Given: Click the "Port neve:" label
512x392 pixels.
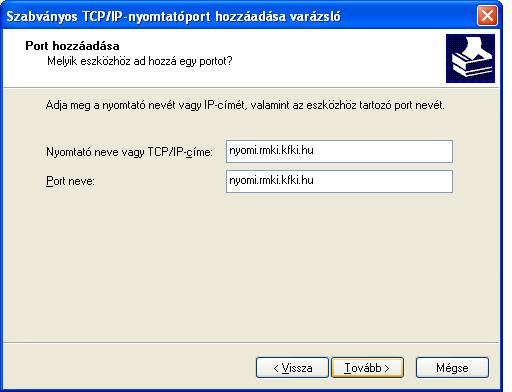Looking at the screenshot, I should coord(70,181).
